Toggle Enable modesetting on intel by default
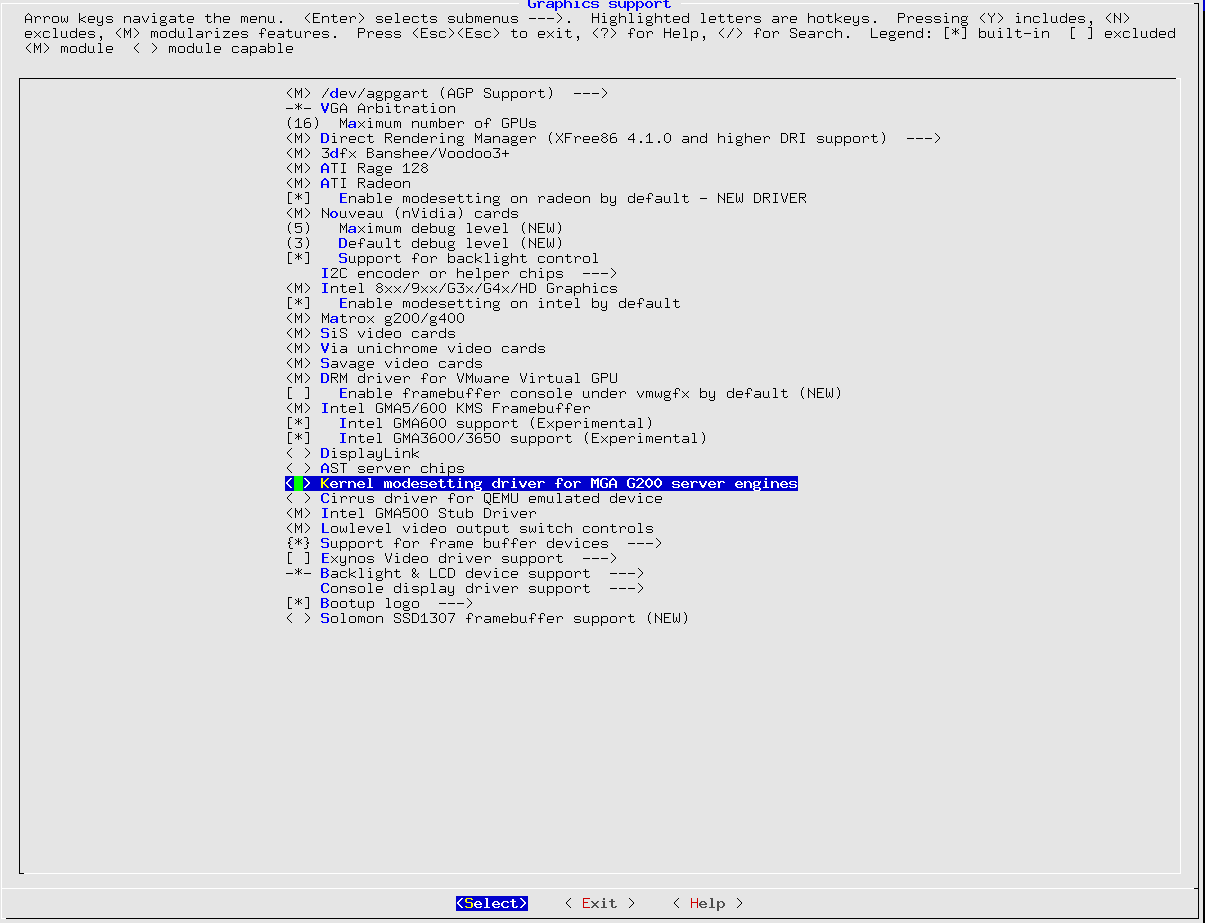The height and width of the screenshot is (923, 1205). [x=483, y=303]
